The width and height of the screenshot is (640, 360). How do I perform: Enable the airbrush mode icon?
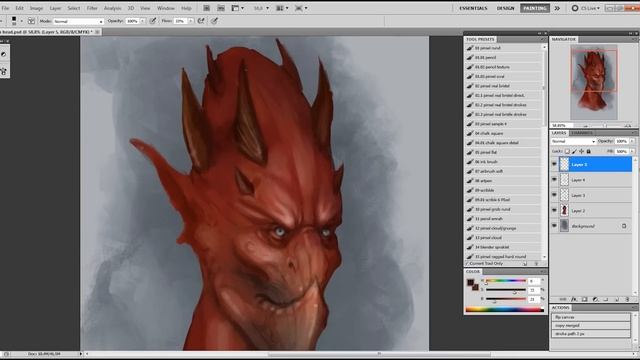pyautogui.click(x=201, y=21)
